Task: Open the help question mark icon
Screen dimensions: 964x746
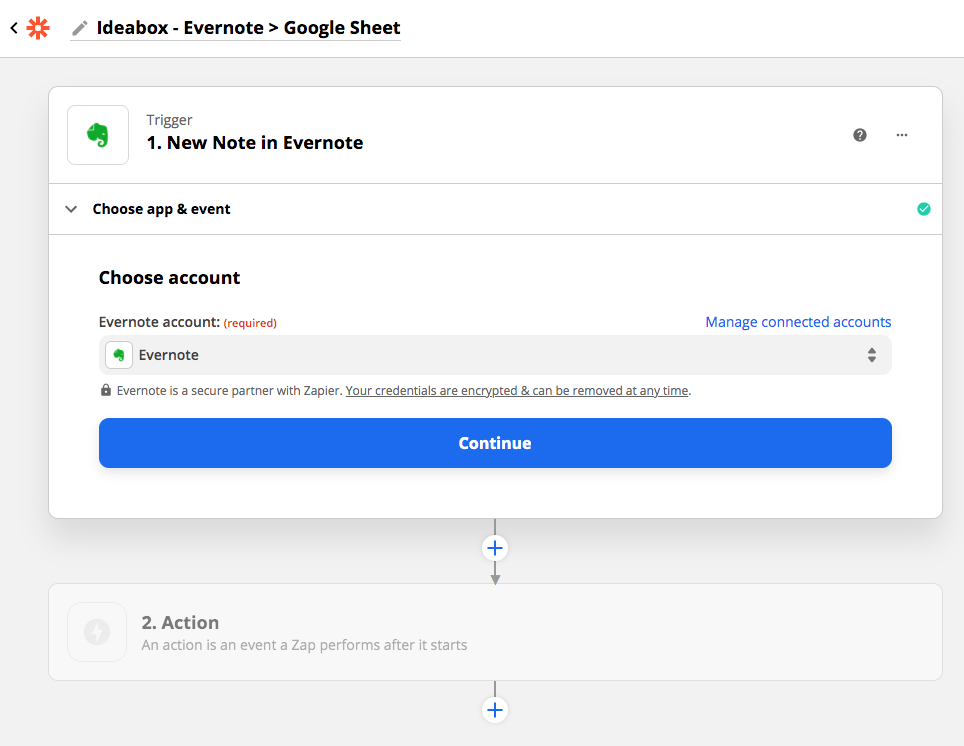Action: [859, 135]
